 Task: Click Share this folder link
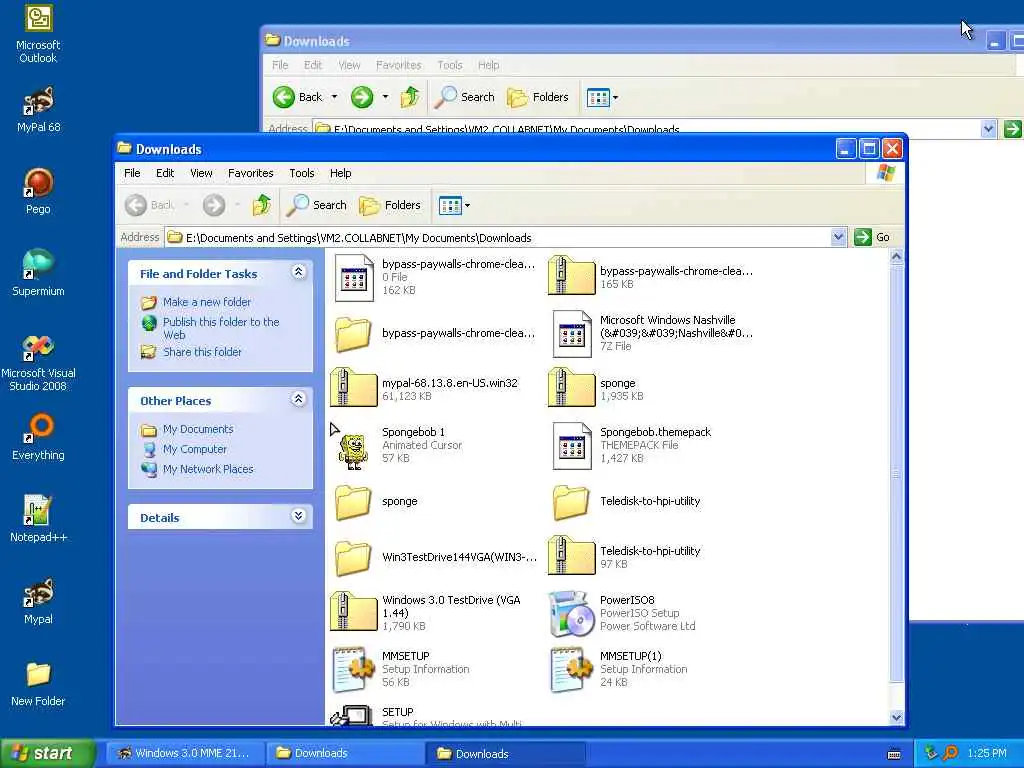(x=202, y=352)
